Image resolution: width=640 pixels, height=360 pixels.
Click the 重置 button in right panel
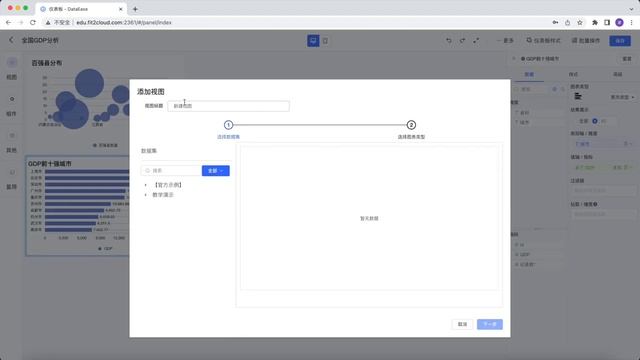tap(627, 59)
